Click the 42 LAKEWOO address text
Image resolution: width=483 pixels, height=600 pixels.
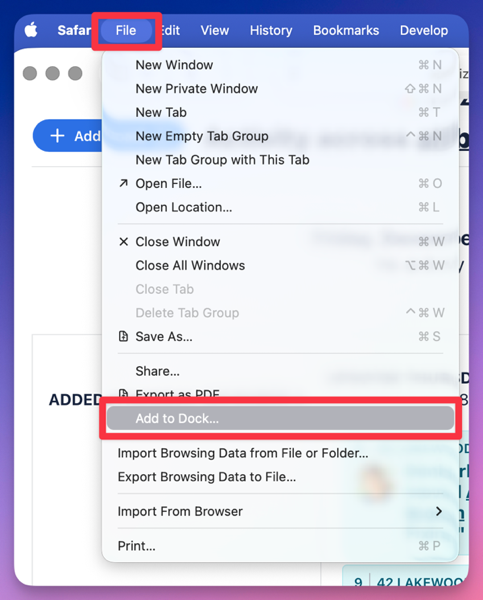coord(419,581)
